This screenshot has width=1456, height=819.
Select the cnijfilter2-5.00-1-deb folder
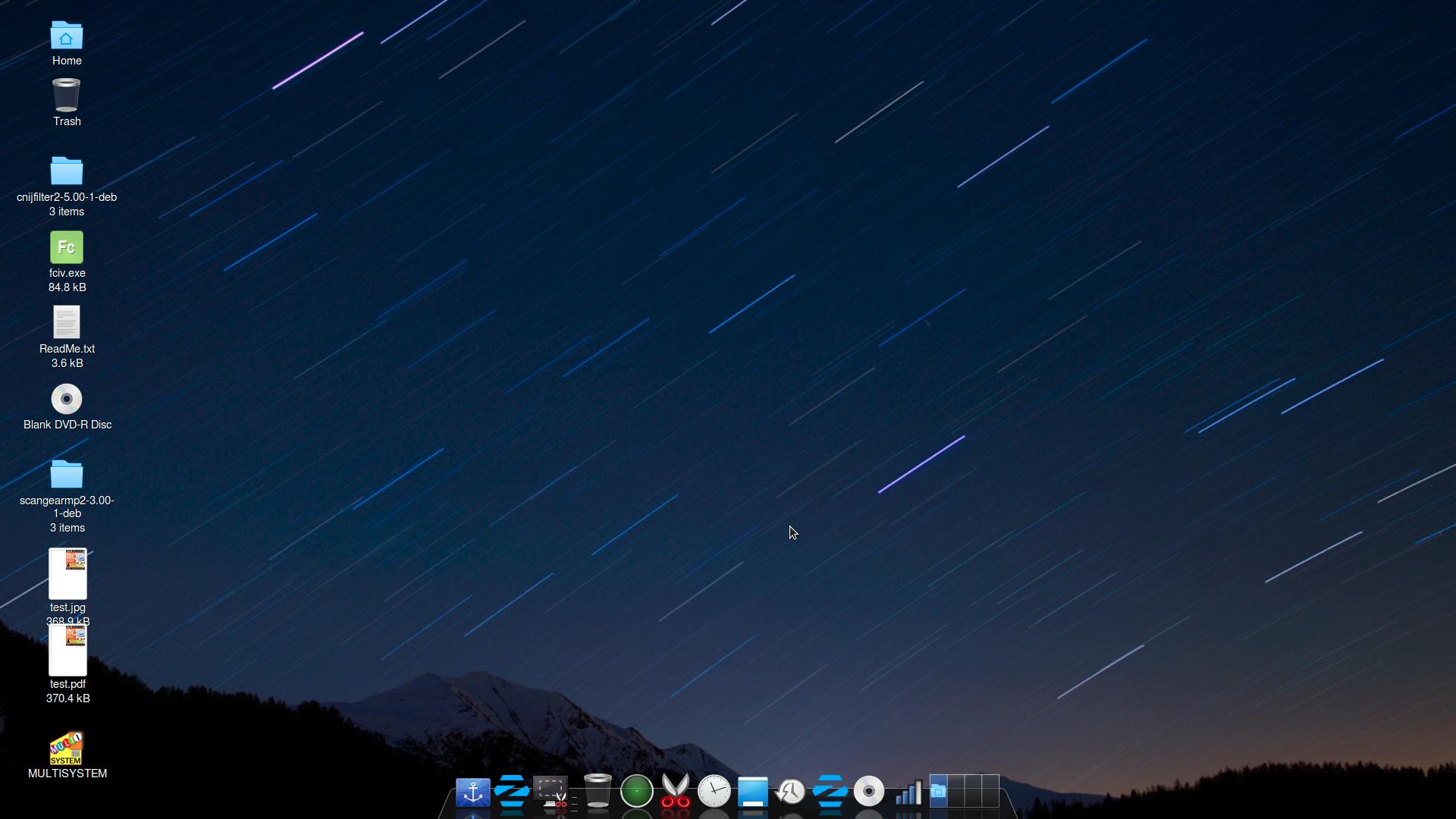(67, 171)
